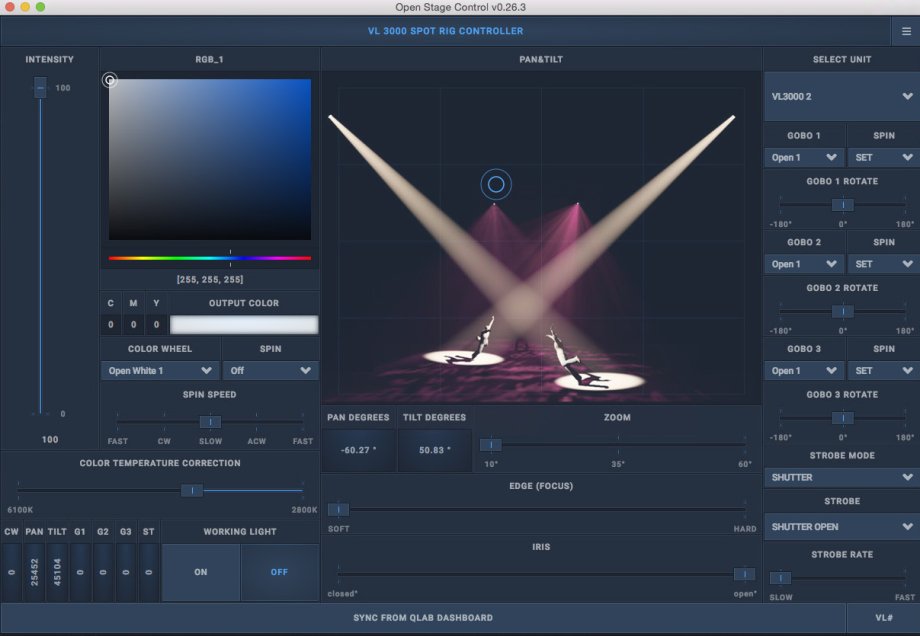Click the Pan Degrees value field
920x636 pixels.
[358, 450]
